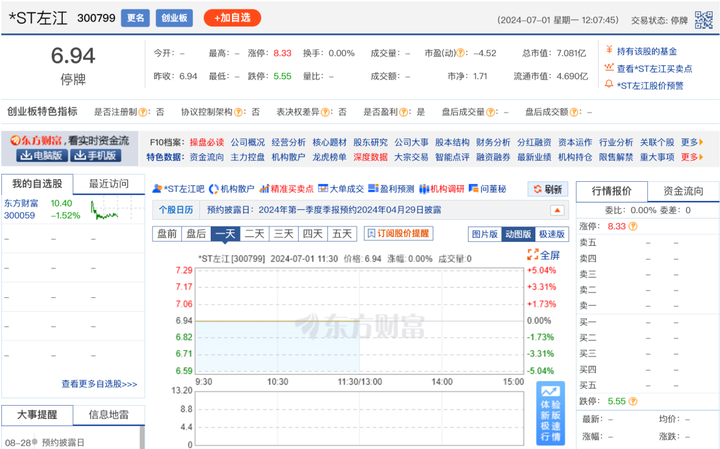The height and width of the screenshot is (449, 720).
Task: Click the help icon next to 盘后成交量
Action: tap(490, 112)
